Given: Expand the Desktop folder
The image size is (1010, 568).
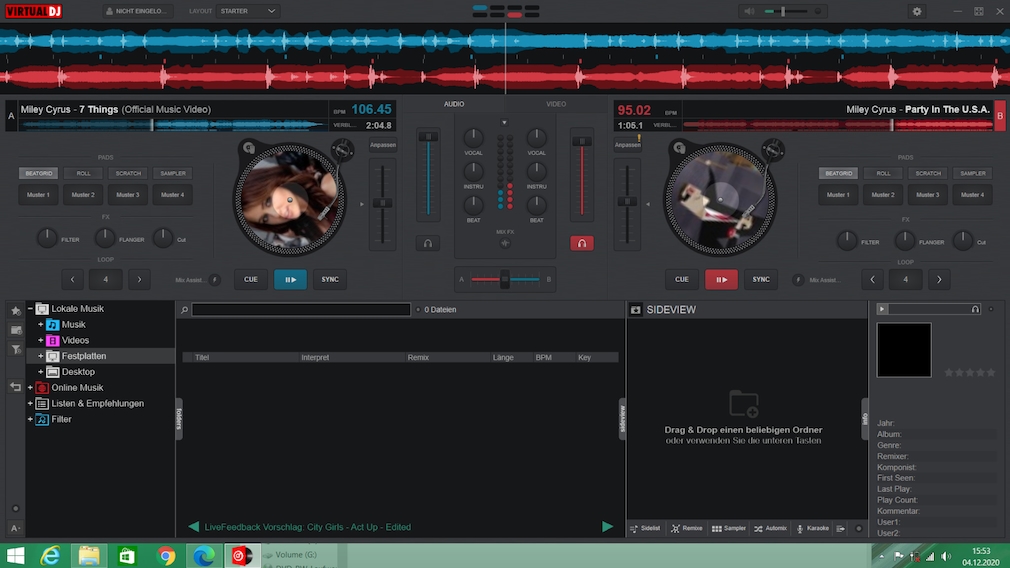Looking at the screenshot, I should [41, 372].
